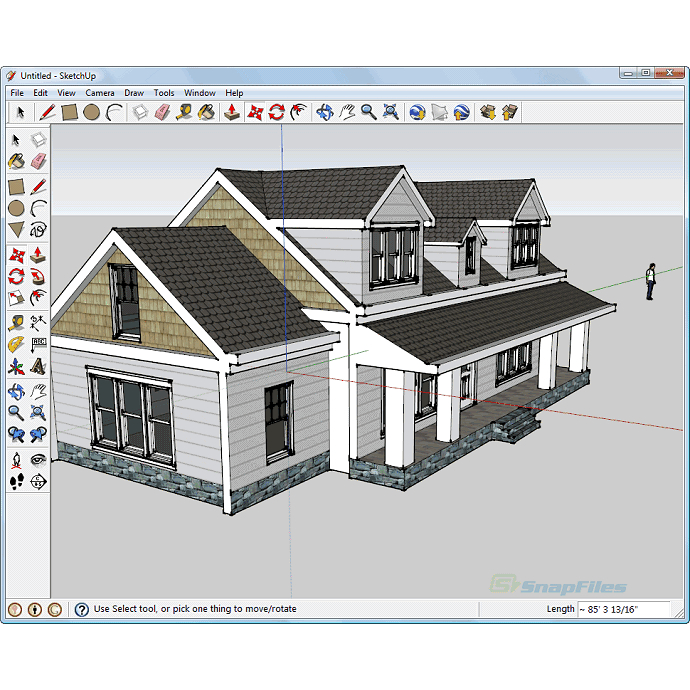Choose the Text label tool
This screenshot has width=690, height=690.
38,345
